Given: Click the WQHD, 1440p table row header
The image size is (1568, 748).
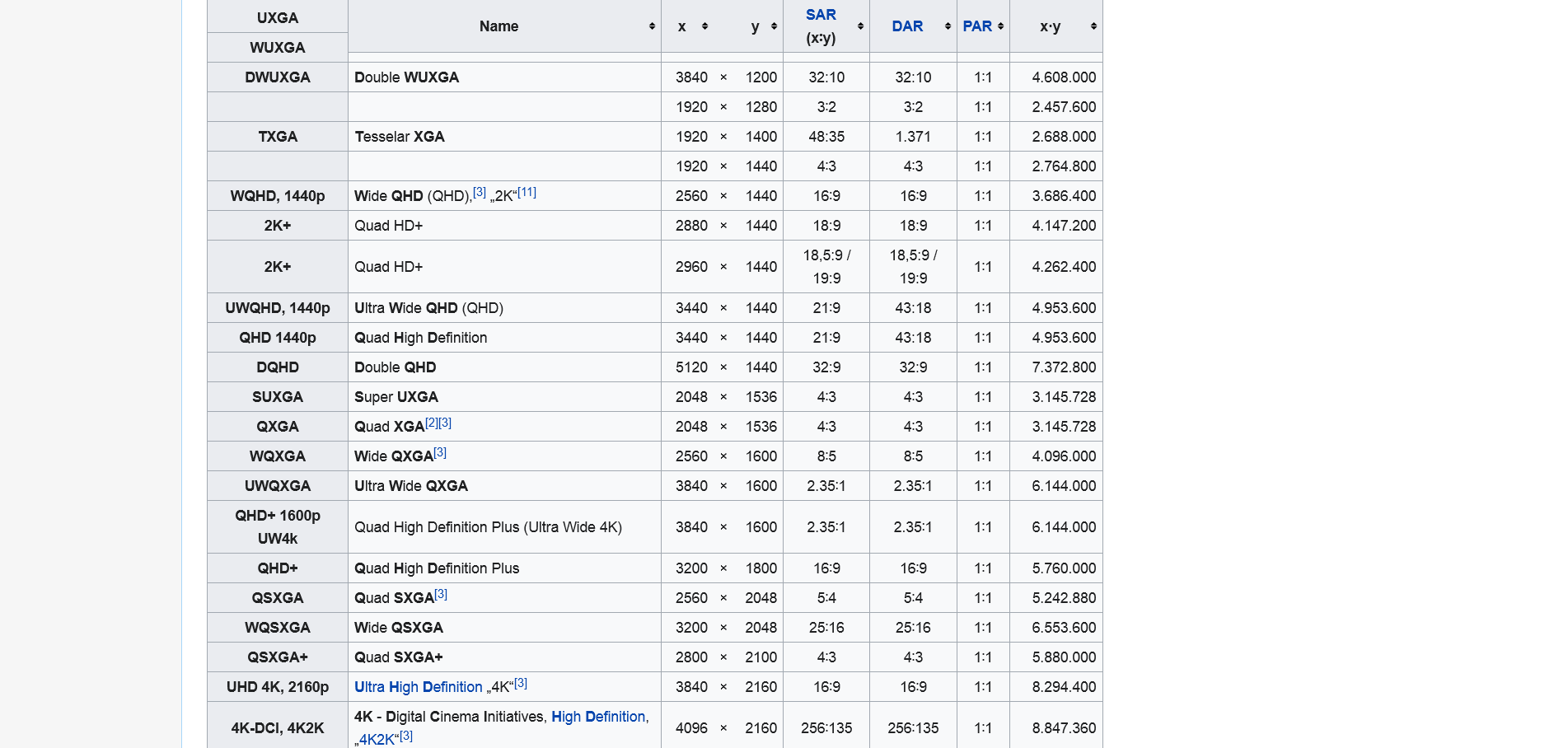Looking at the screenshot, I should pyautogui.click(x=277, y=195).
